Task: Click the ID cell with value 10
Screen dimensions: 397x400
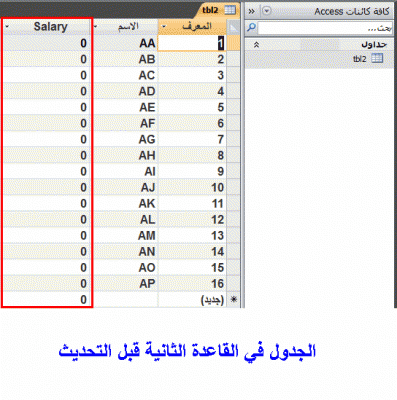Action: (192, 187)
